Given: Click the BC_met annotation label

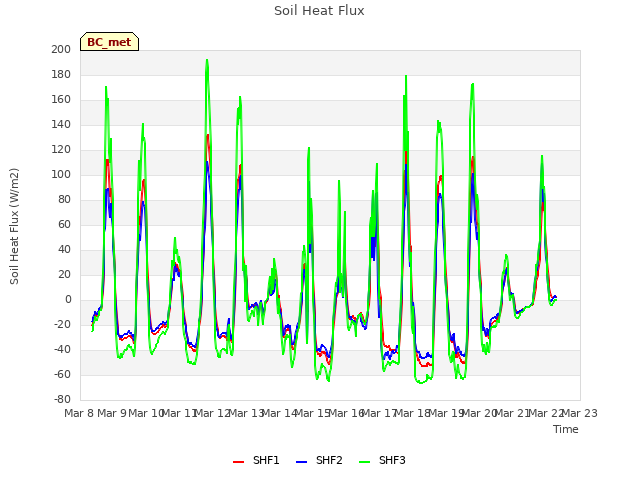Looking at the screenshot, I should pos(109,42).
